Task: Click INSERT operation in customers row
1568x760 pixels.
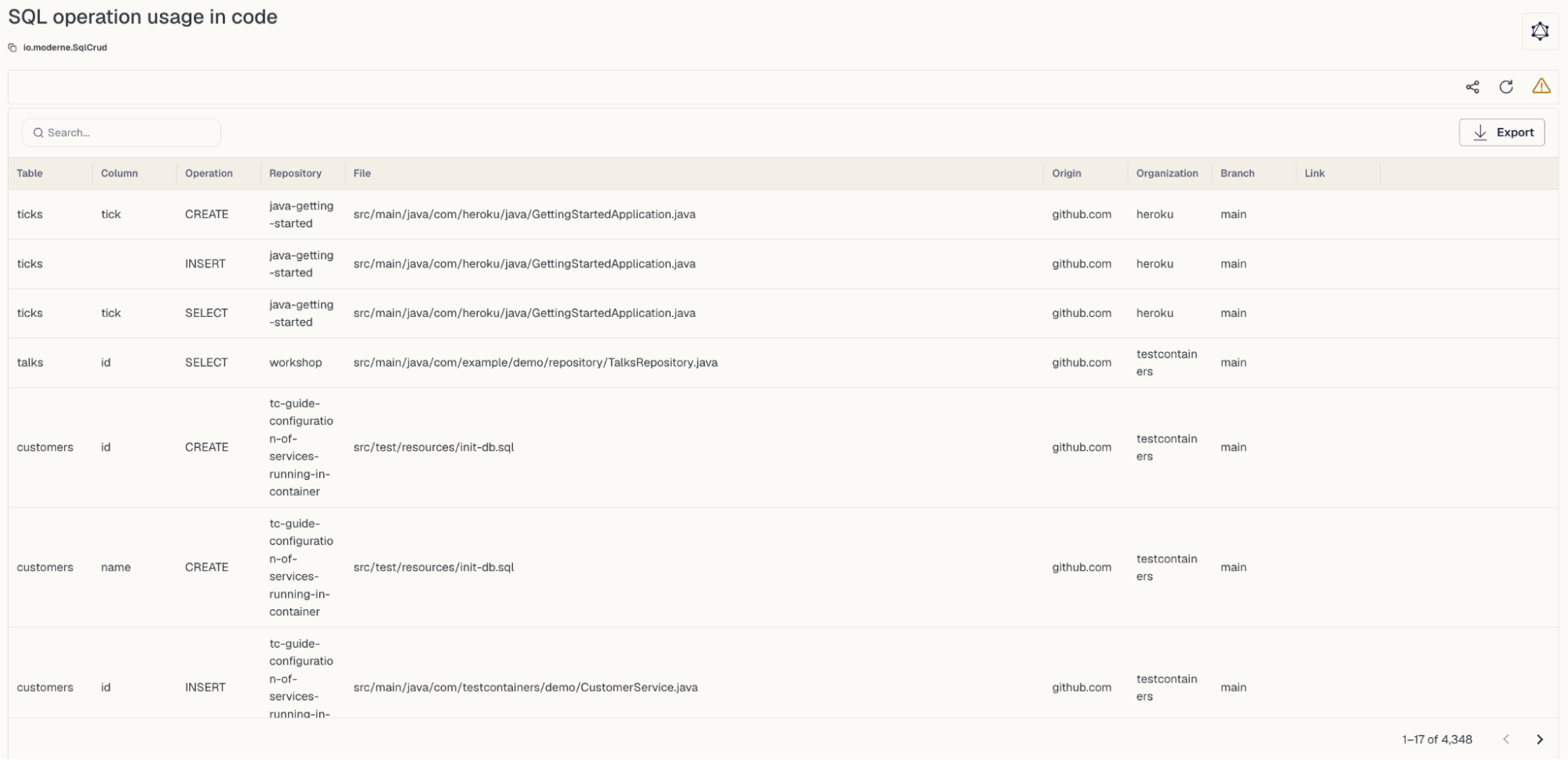Action: click(205, 687)
